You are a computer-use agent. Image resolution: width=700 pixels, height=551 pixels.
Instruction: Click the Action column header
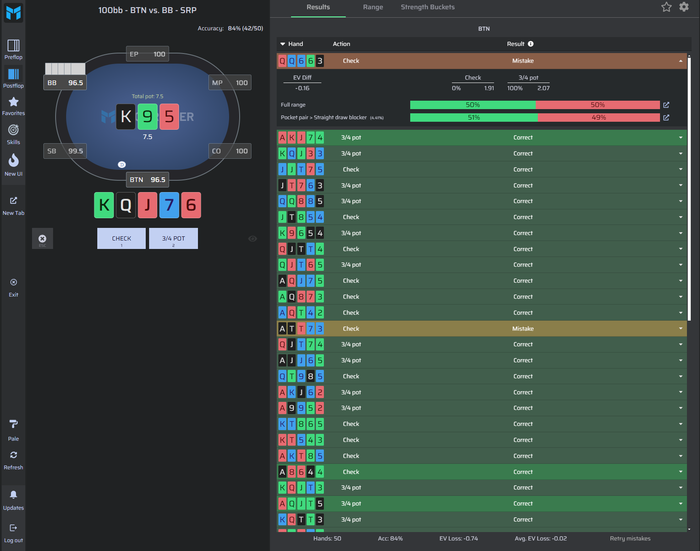pyautogui.click(x=341, y=44)
